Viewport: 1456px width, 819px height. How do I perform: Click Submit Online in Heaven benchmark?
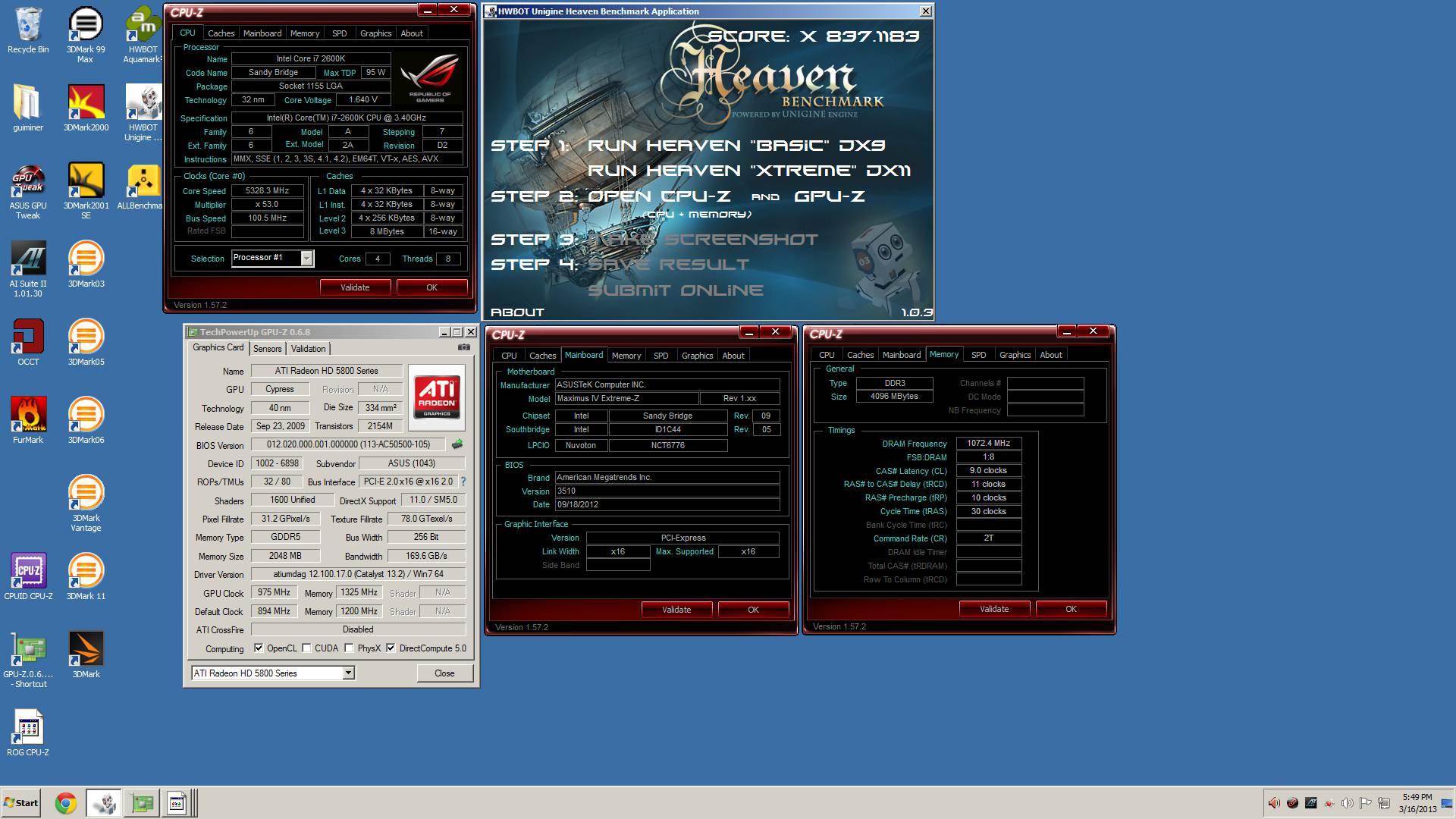[x=676, y=290]
